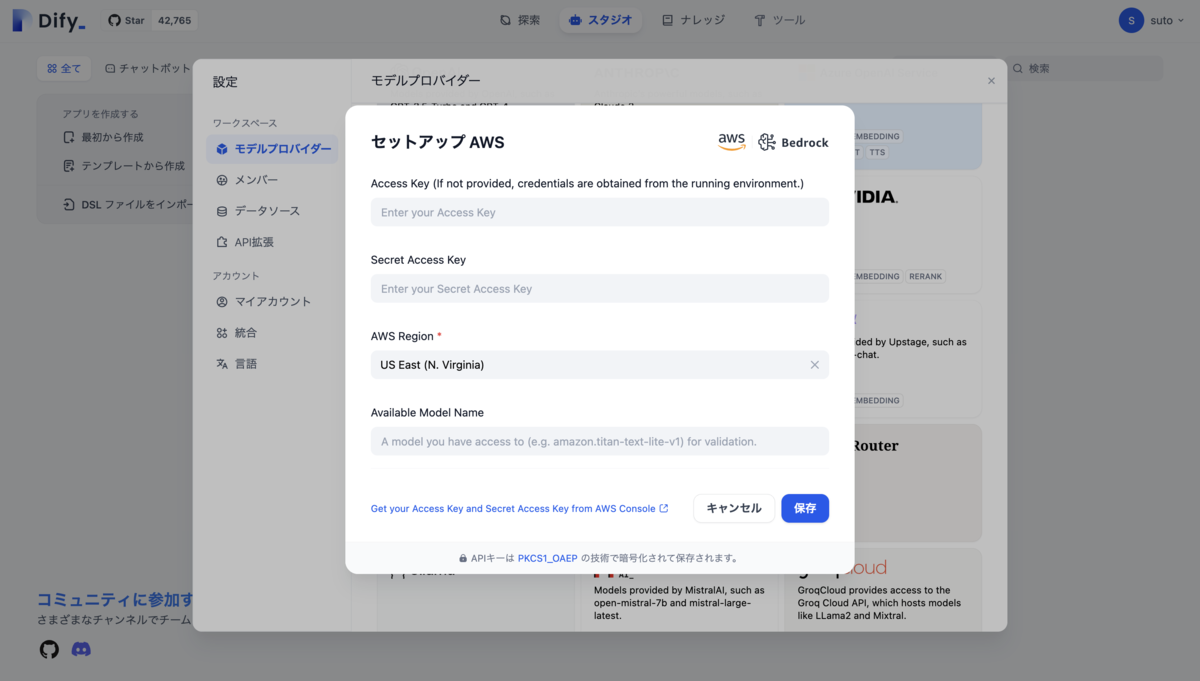Select モデルプロバイダー in settings sidebar

(272, 149)
